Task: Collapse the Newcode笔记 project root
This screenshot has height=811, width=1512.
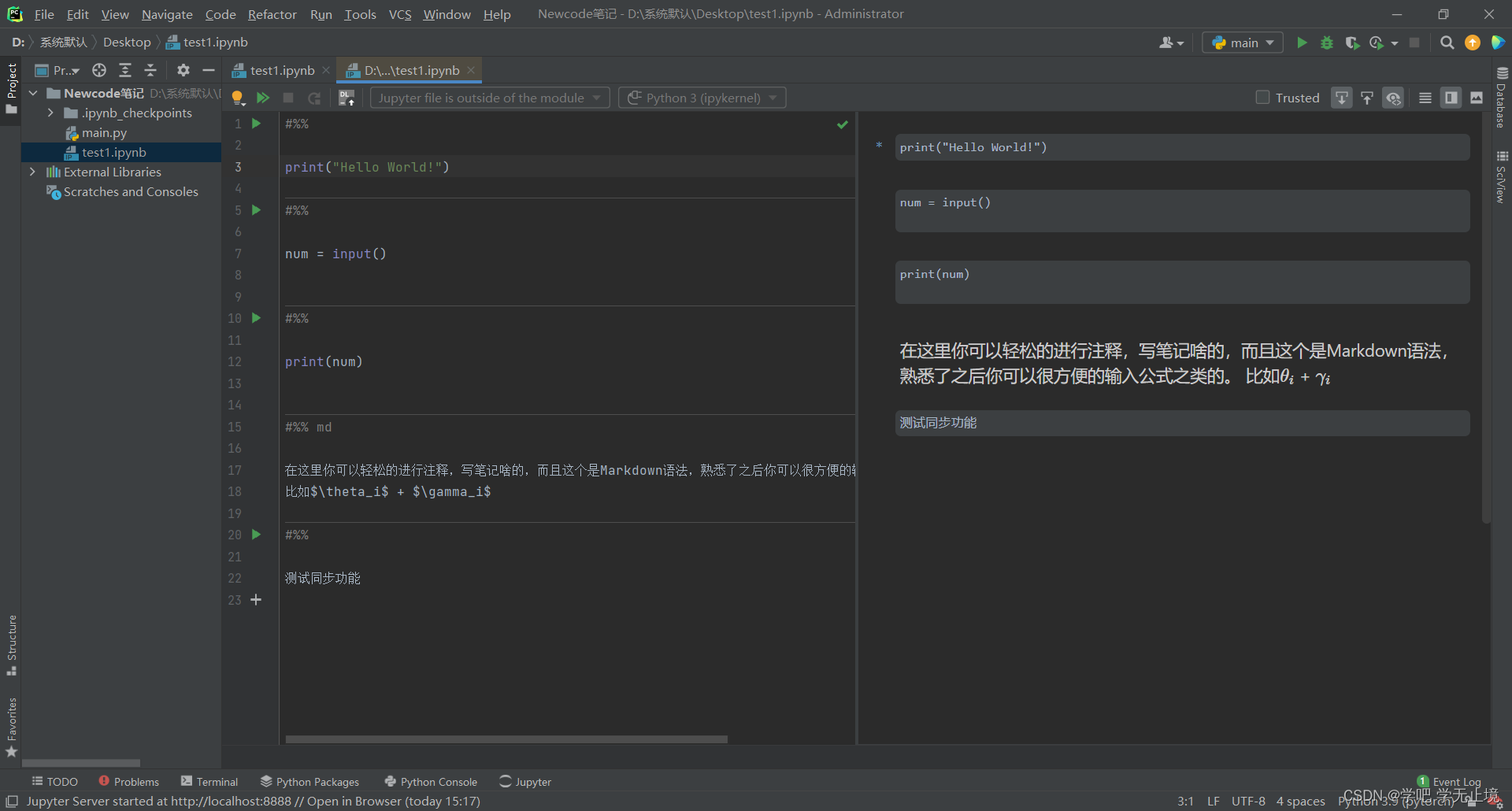Action: click(x=33, y=93)
